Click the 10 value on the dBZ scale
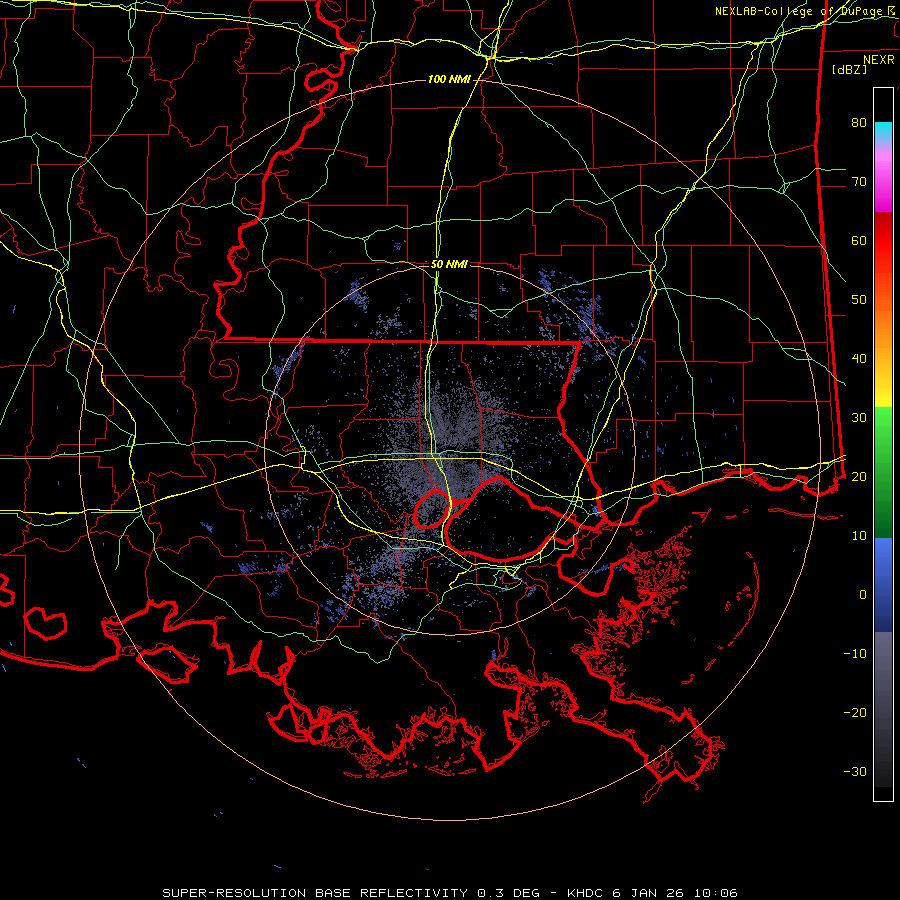The width and height of the screenshot is (900, 900). (x=859, y=536)
